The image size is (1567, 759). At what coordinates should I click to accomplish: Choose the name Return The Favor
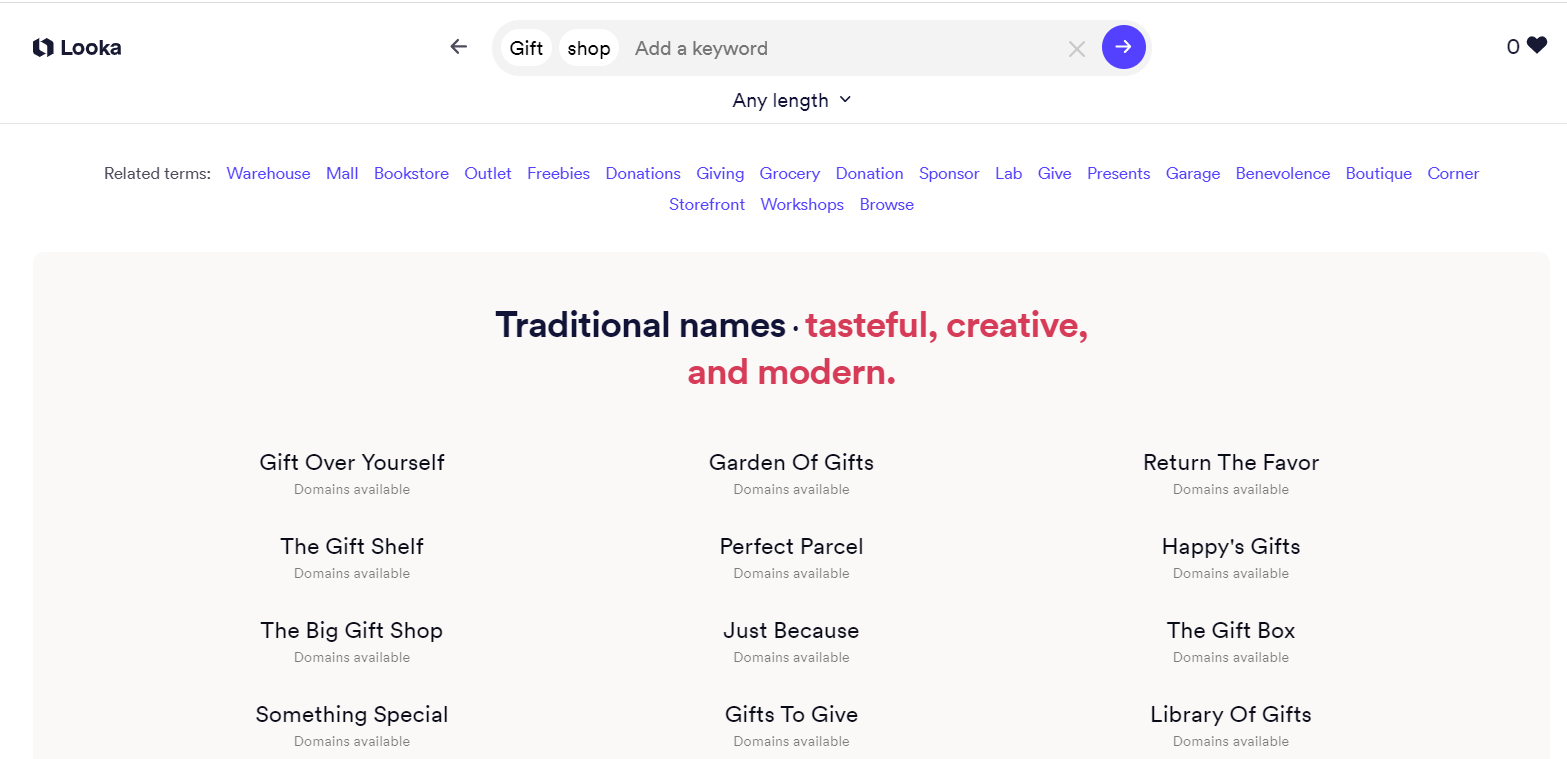[x=1231, y=462]
